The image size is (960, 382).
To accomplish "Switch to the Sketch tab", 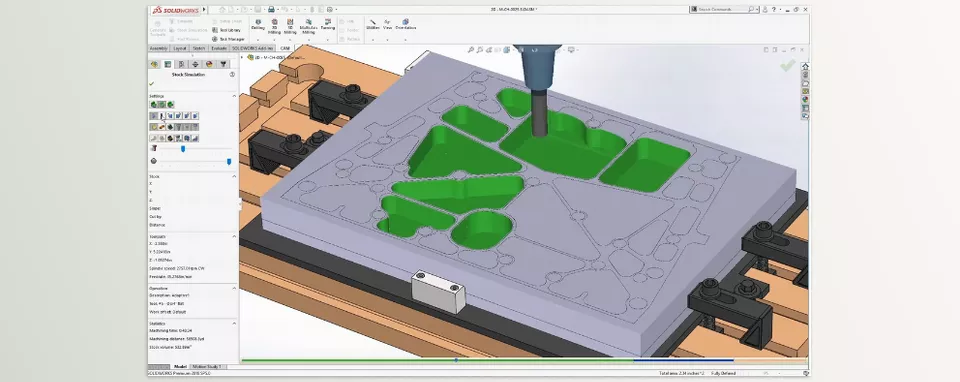I will (x=199, y=48).
